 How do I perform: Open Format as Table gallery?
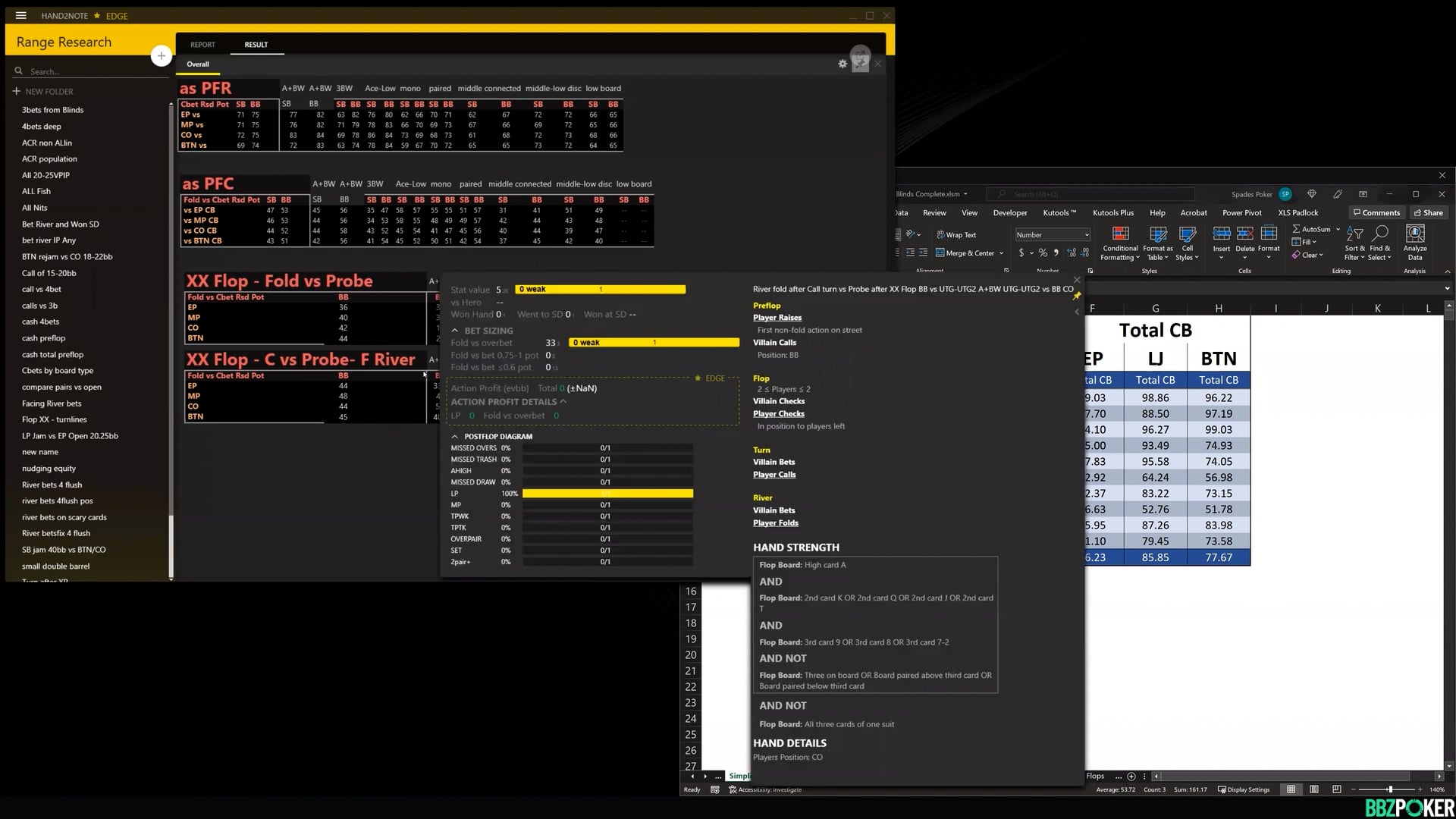tap(1157, 234)
